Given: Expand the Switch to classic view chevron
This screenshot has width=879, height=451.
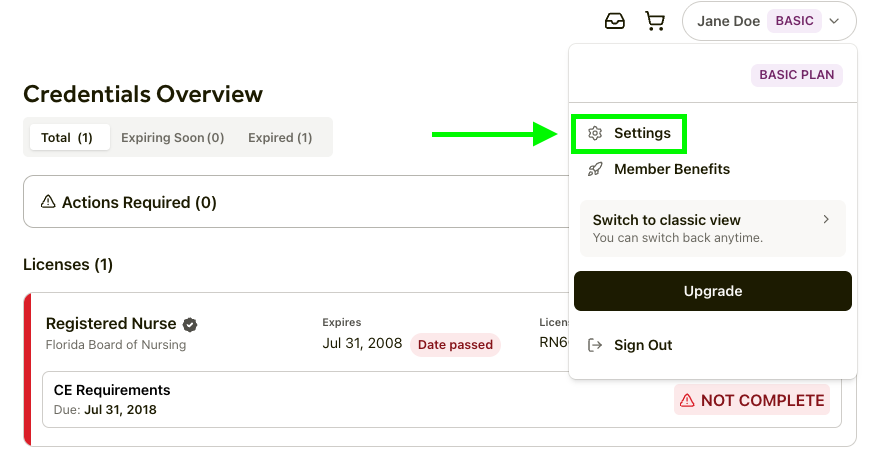Looking at the screenshot, I should click(826, 219).
